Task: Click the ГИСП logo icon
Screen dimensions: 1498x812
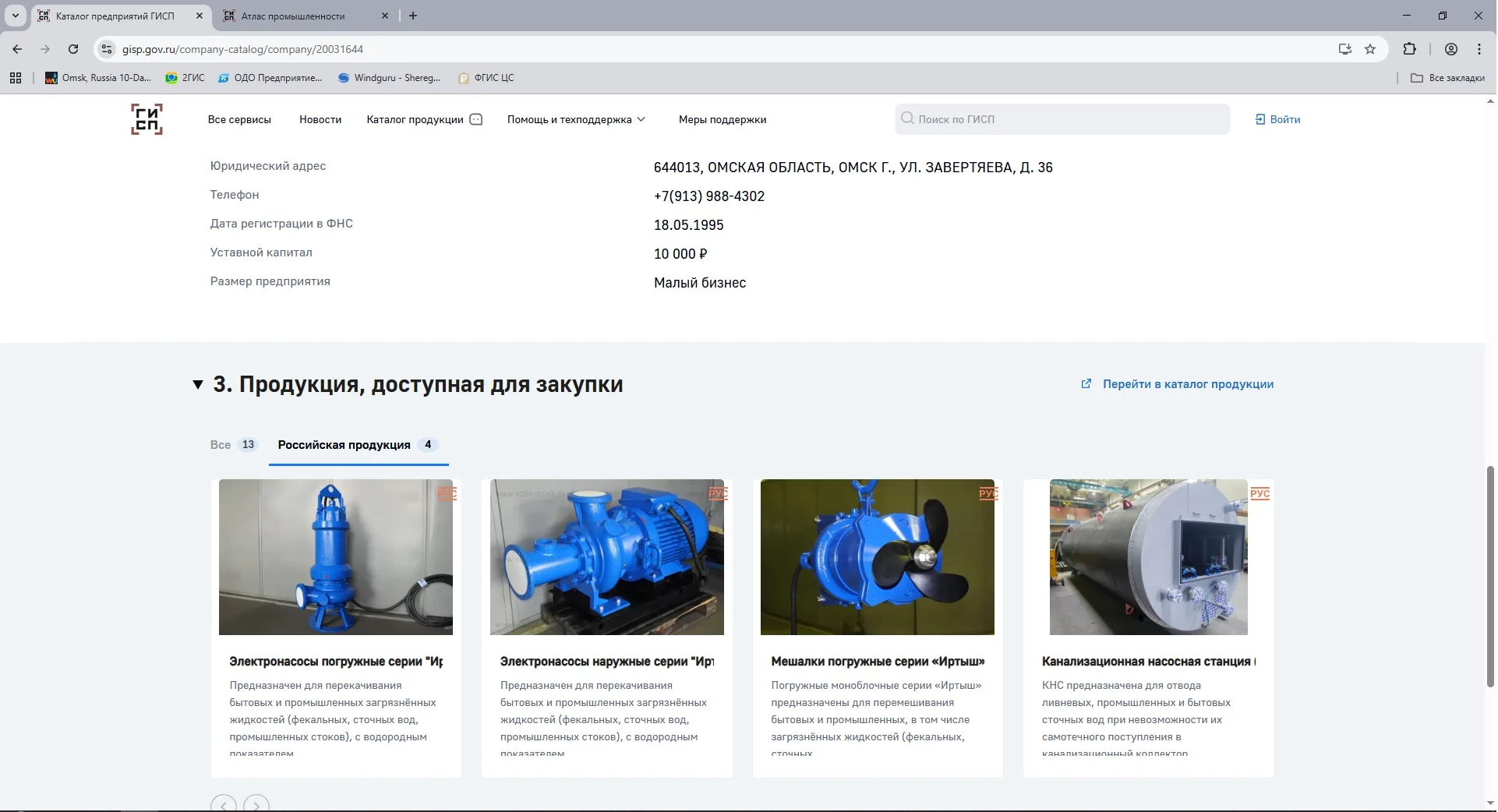Action: [x=146, y=118]
